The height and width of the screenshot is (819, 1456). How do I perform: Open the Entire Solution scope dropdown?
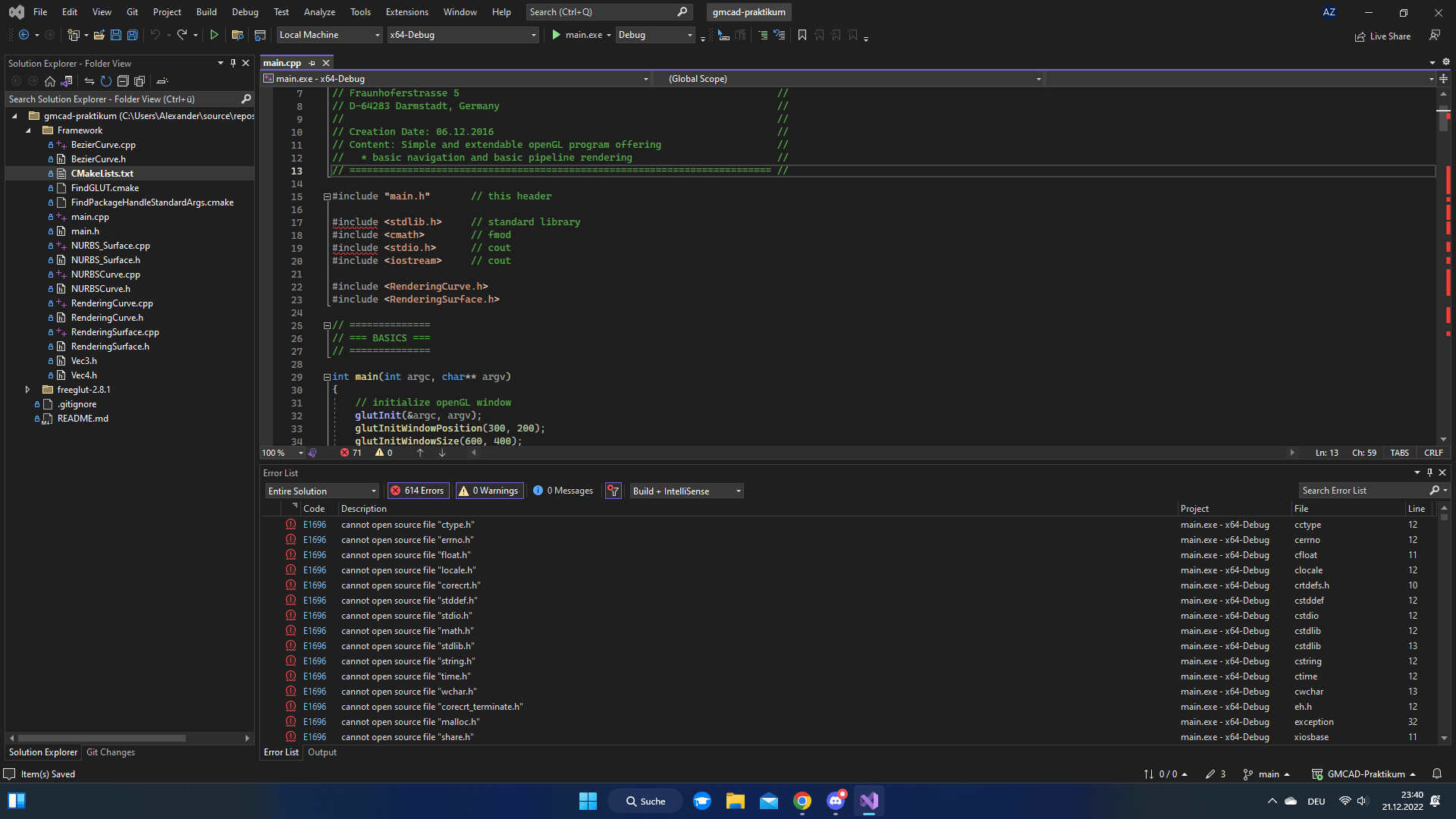pos(322,491)
